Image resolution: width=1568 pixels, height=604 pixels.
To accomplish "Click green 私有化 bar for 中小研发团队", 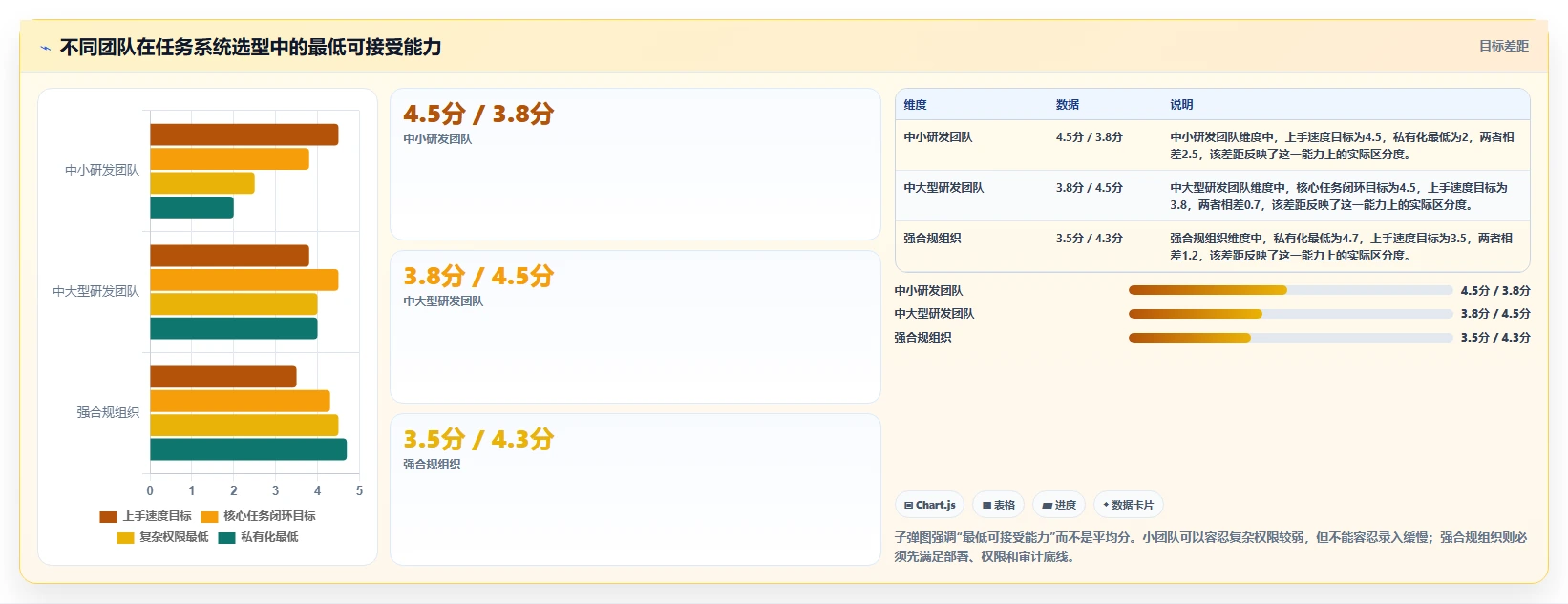I will tap(192, 207).
